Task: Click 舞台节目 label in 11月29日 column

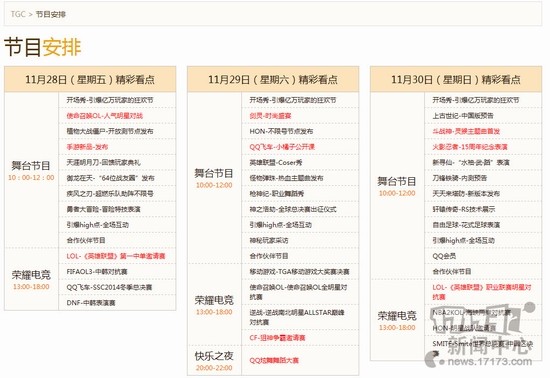Action: tap(214, 173)
